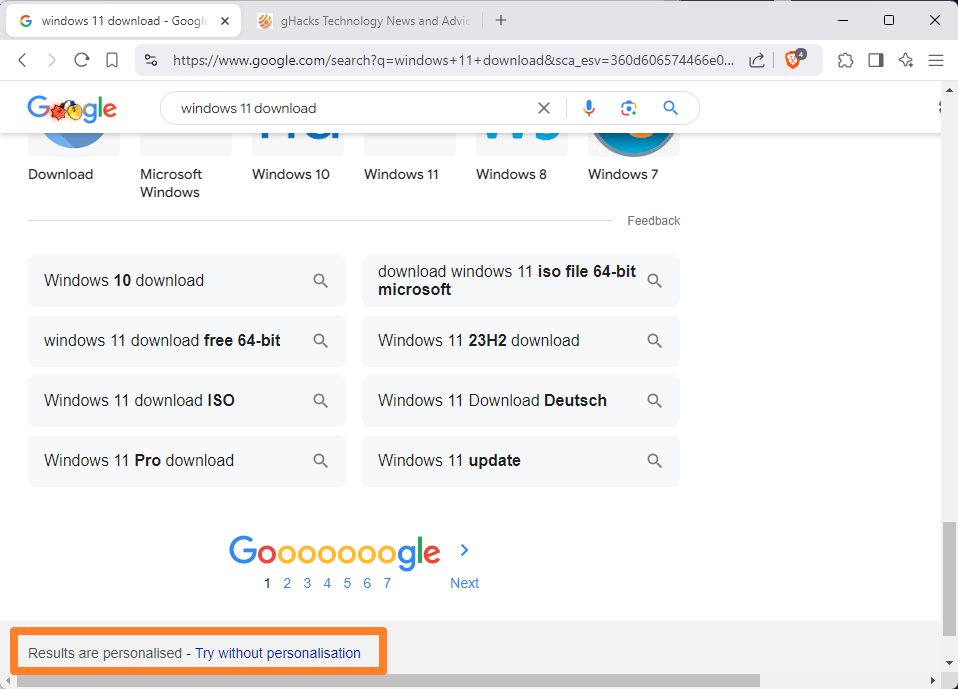Click magnifier beside Windows 11 Download Deutsch
The width and height of the screenshot is (958, 689).
pos(654,400)
